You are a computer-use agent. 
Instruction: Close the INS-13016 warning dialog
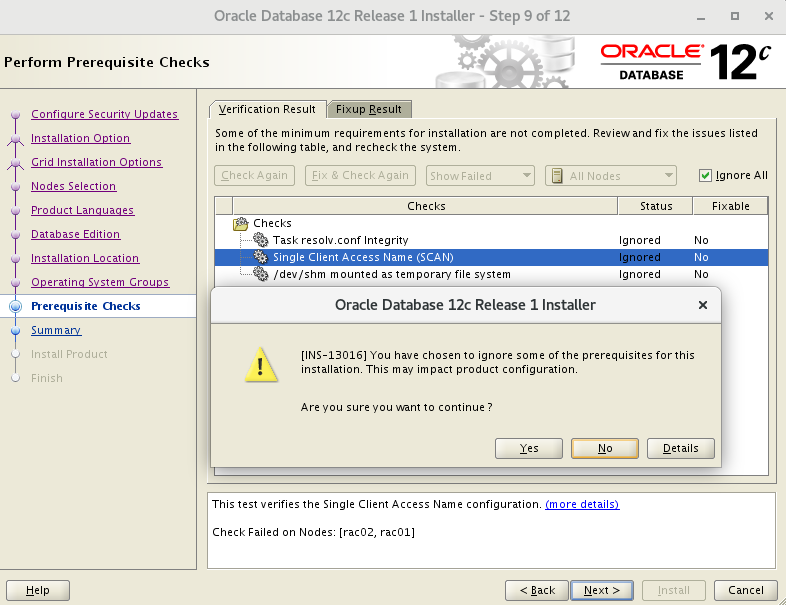pos(702,305)
